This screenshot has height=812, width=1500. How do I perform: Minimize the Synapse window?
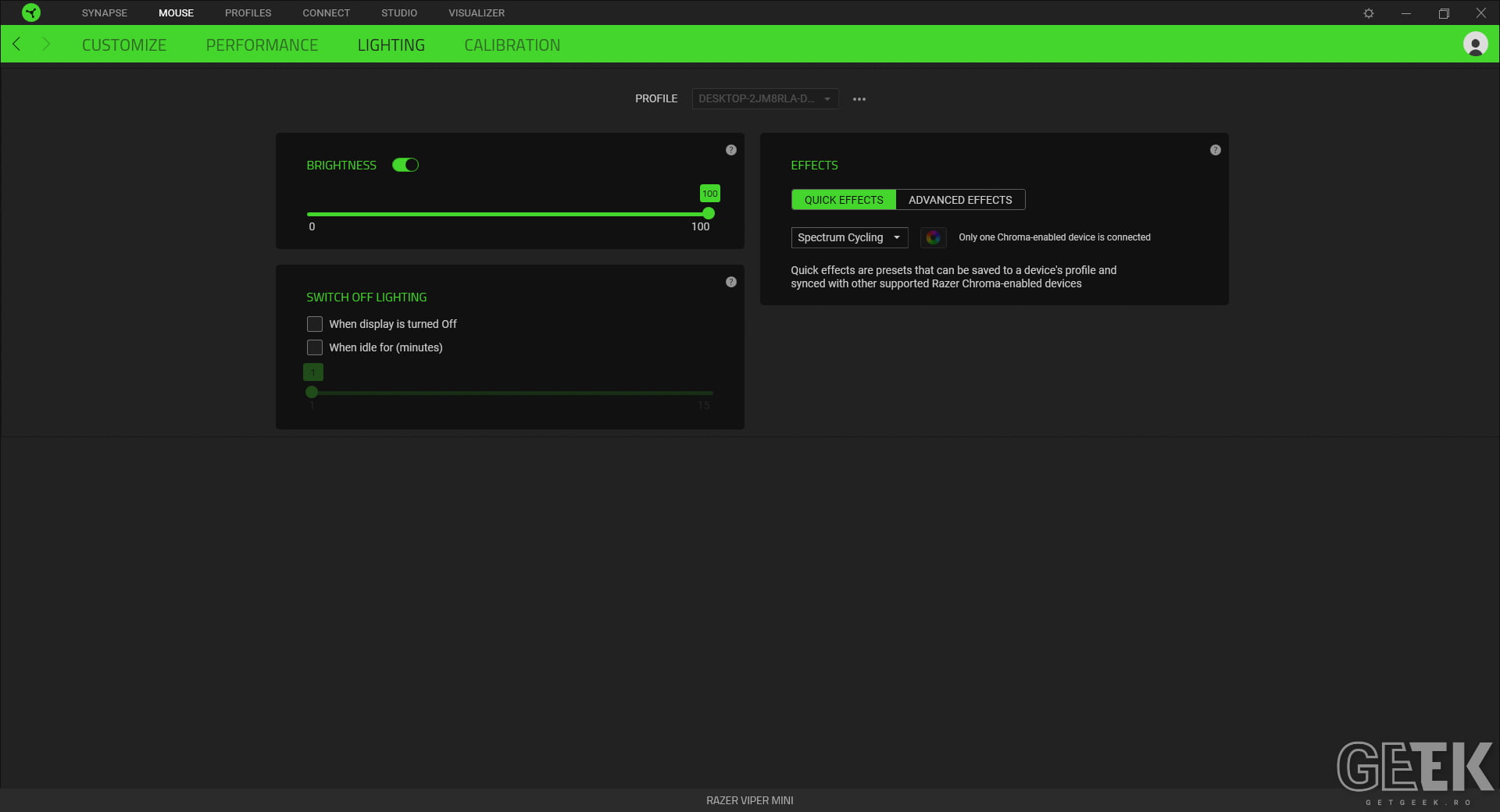[1406, 13]
